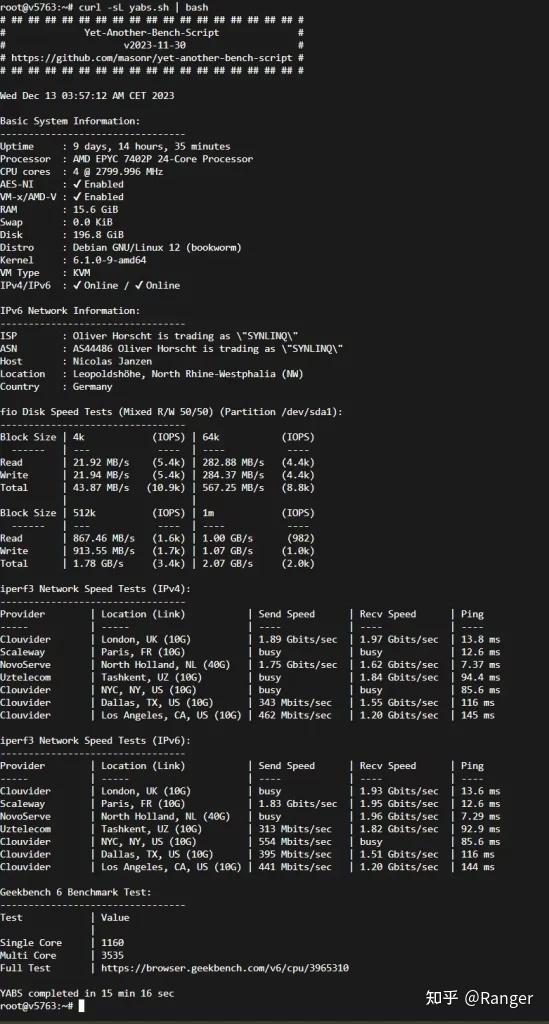The width and height of the screenshot is (549, 1024).
Task: Click the 'fio Disk Speed Tests' heading
Action: point(171,412)
